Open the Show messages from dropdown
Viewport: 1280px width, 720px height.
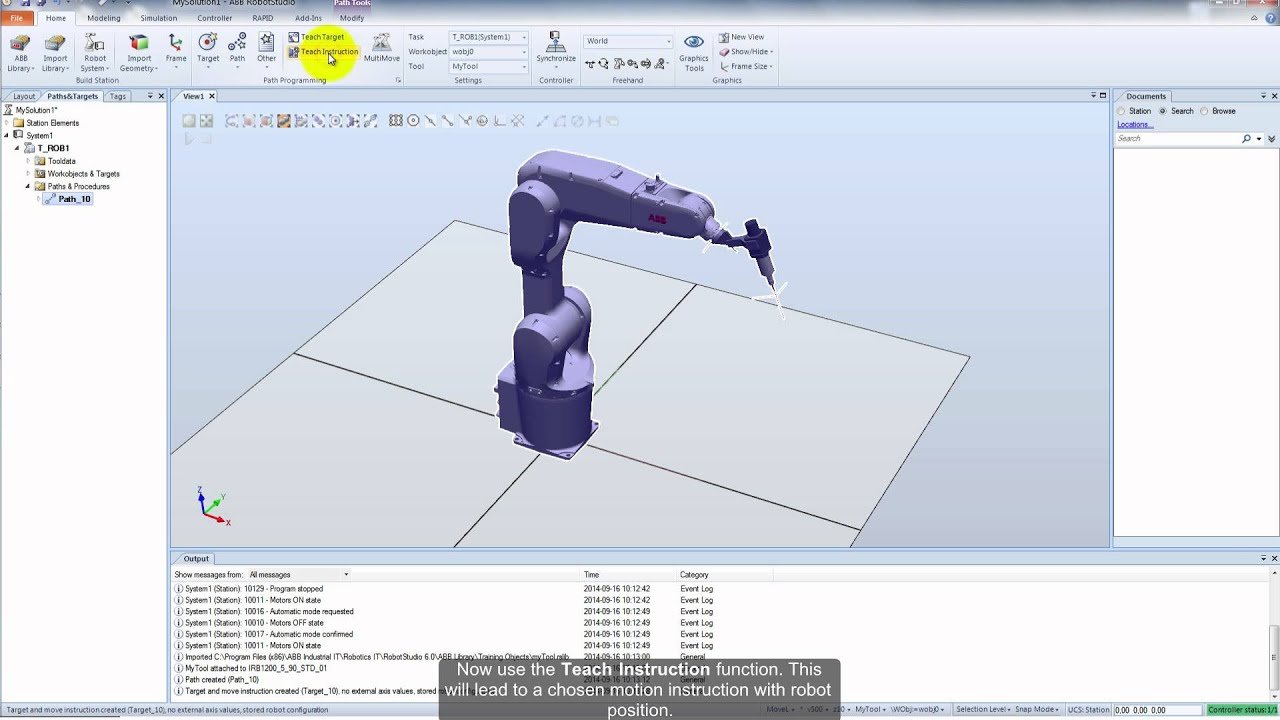click(x=298, y=575)
